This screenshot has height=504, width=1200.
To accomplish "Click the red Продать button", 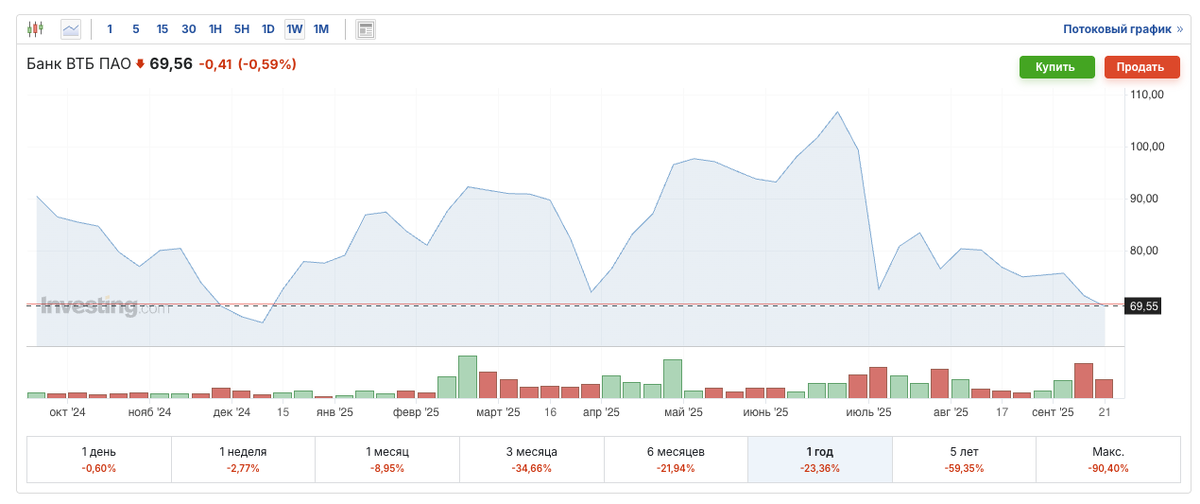I will coord(1141,67).
